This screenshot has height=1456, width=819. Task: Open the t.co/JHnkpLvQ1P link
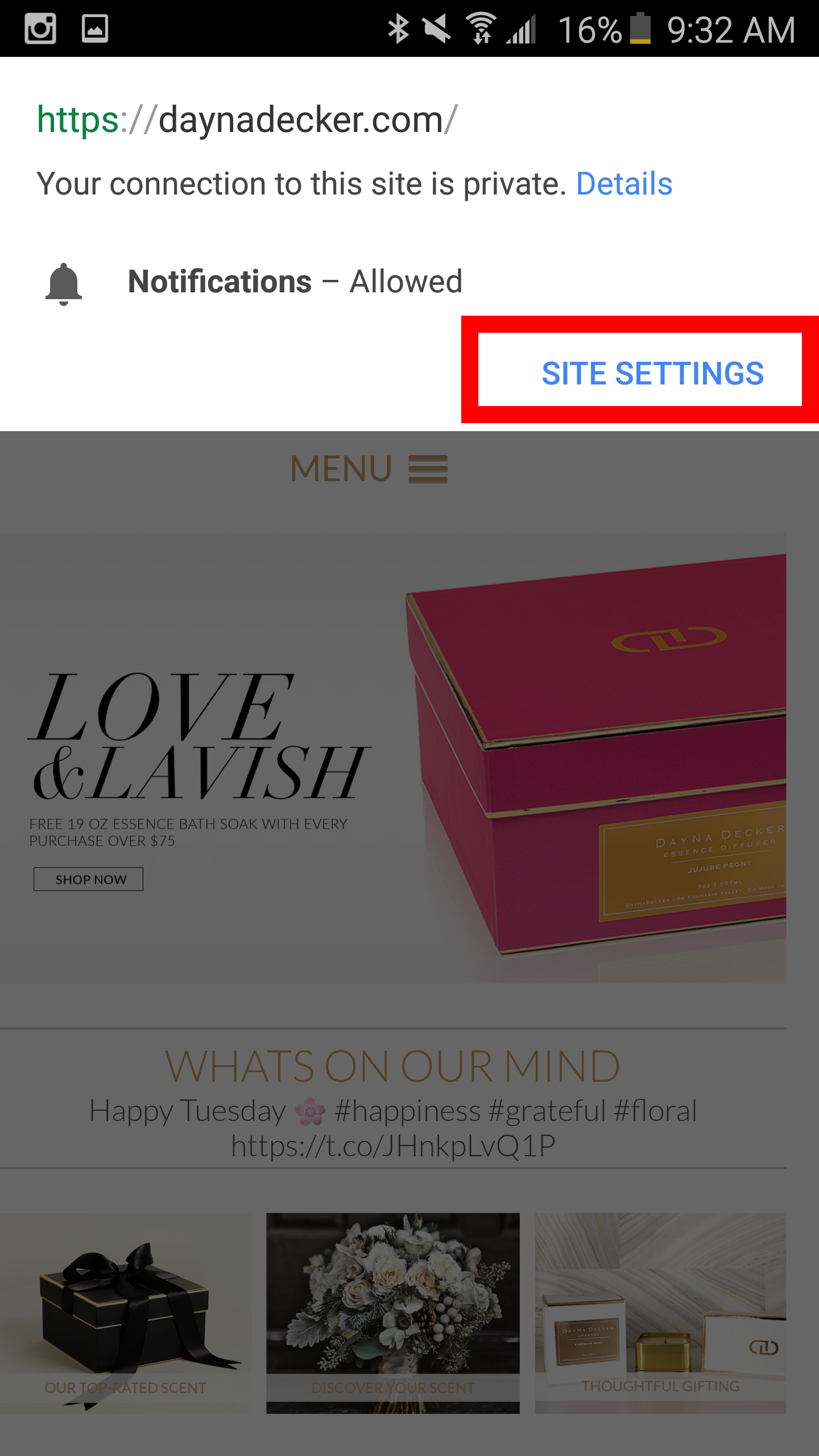(x=393, y=1145)
